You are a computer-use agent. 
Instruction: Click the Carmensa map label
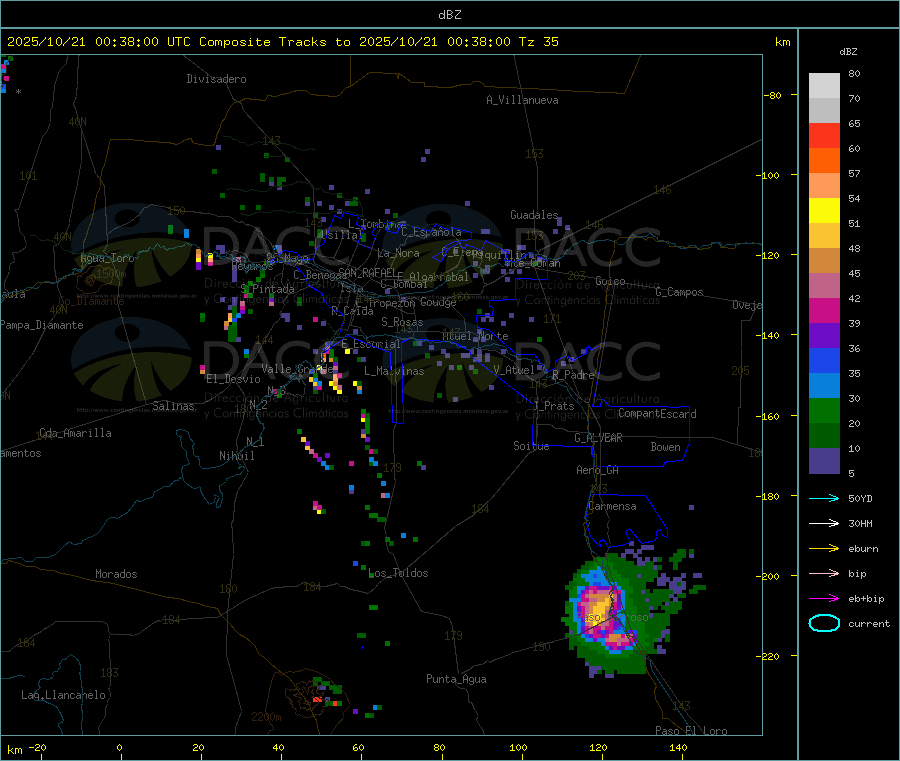pyautogui.click(x=612, y=506)
